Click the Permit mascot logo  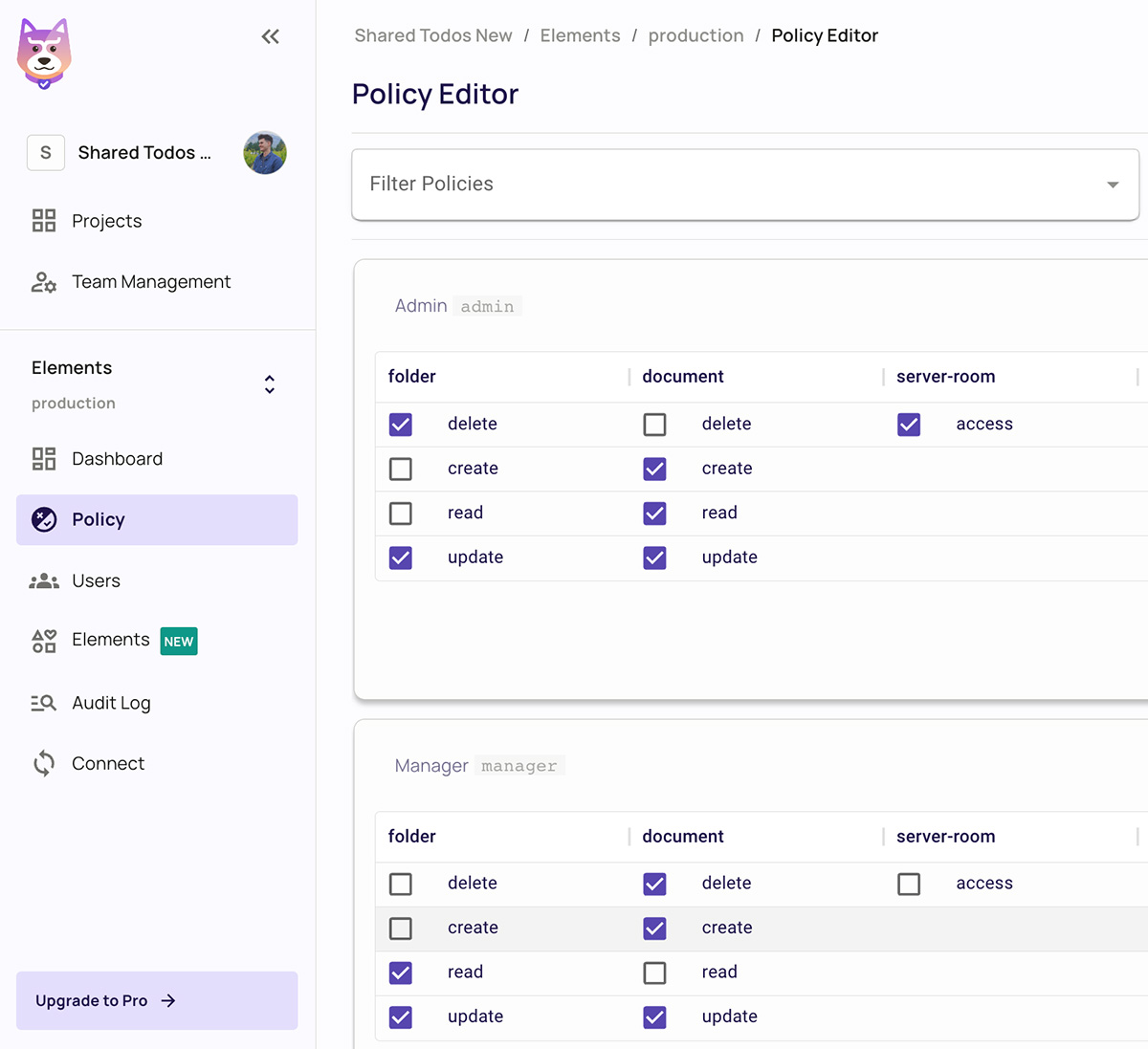[44, 54]
